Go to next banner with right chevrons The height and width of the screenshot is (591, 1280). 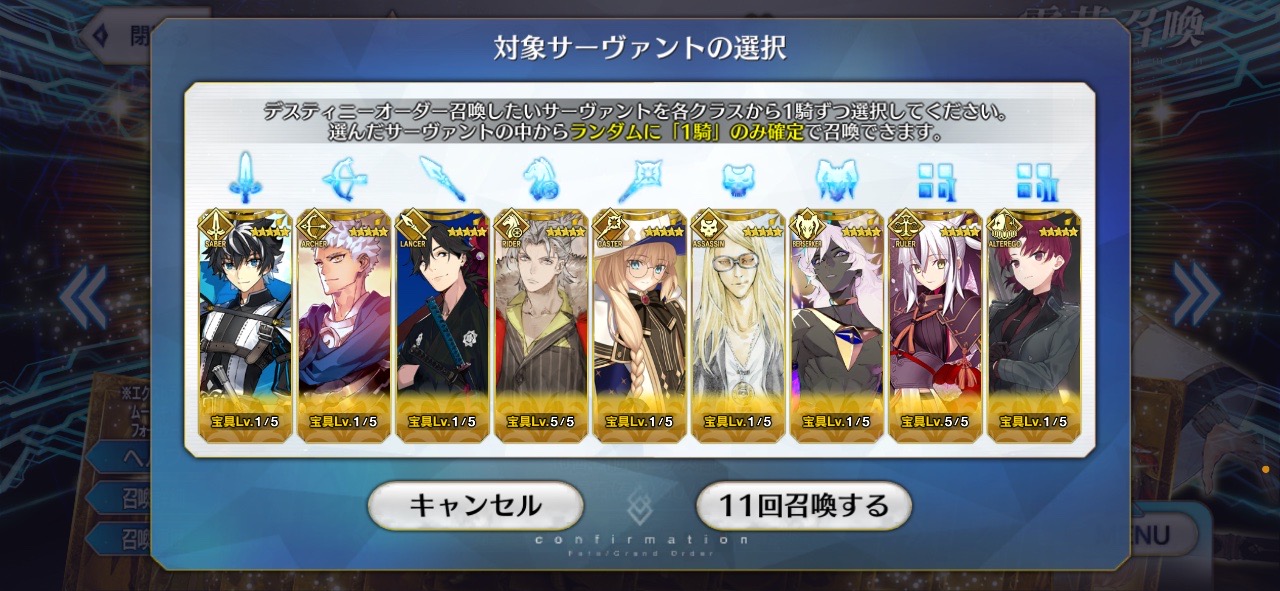[1195, 295]
